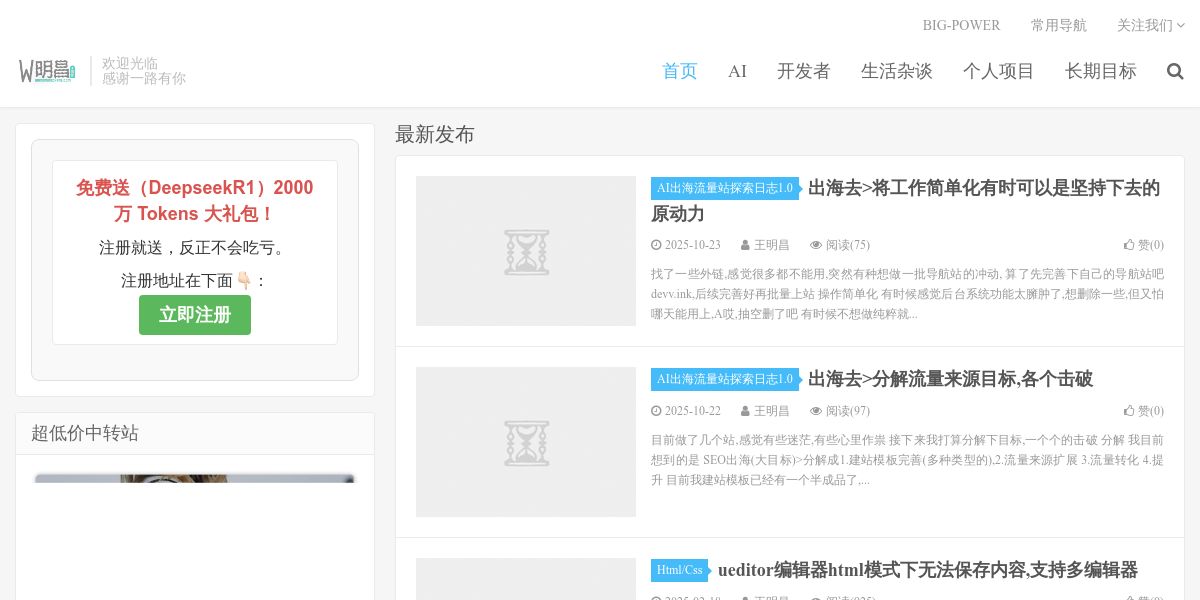1200x600 pixels.
Task: Click the category tag on the 将工作简单化 article
Action: [x=725, y=188]
